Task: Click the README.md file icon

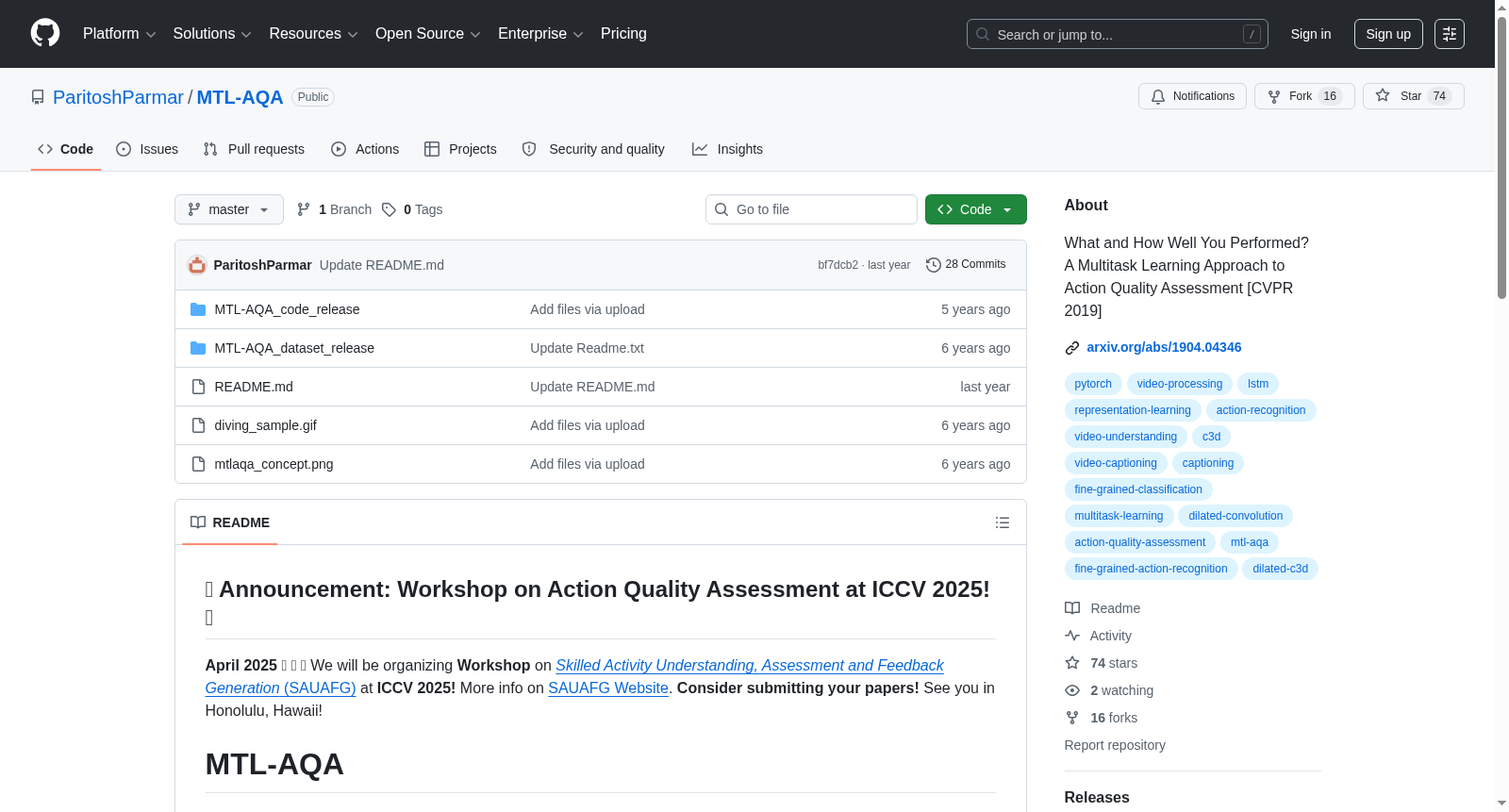Action: 198,387
